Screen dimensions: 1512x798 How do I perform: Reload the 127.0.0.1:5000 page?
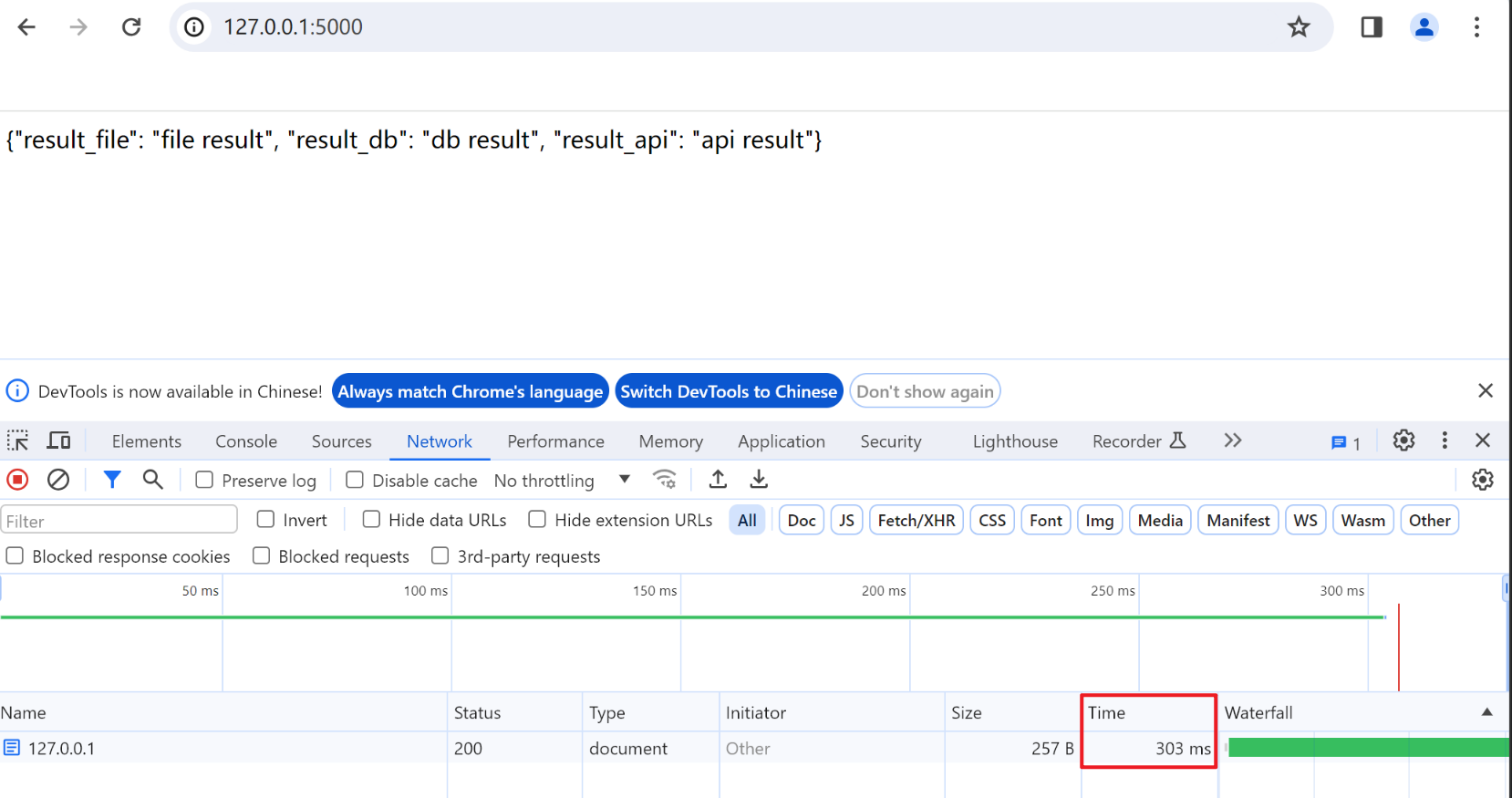131,27
